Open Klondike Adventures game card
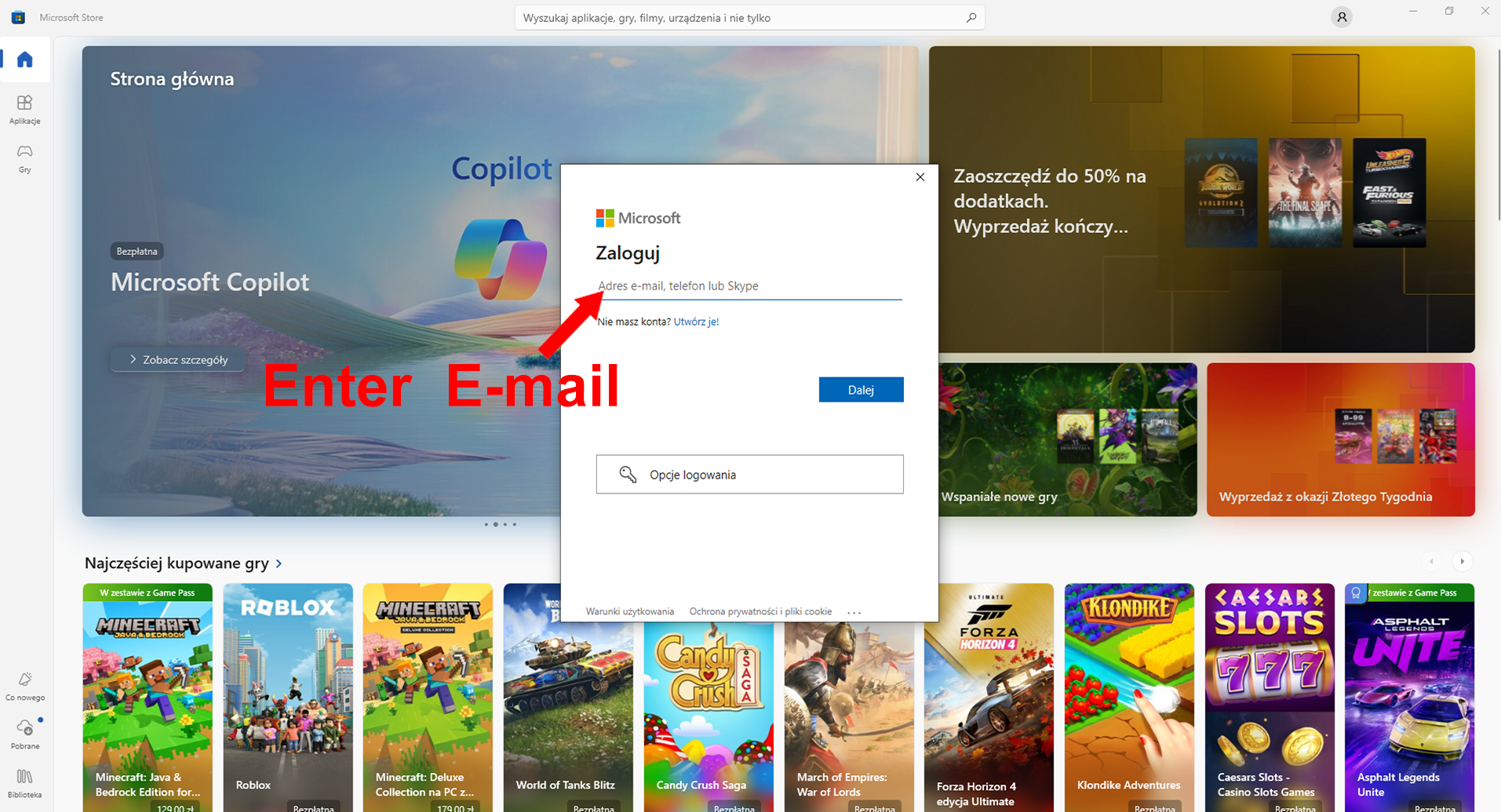The height and width of the screenshot is (812, 1501). pos(1129,697)
